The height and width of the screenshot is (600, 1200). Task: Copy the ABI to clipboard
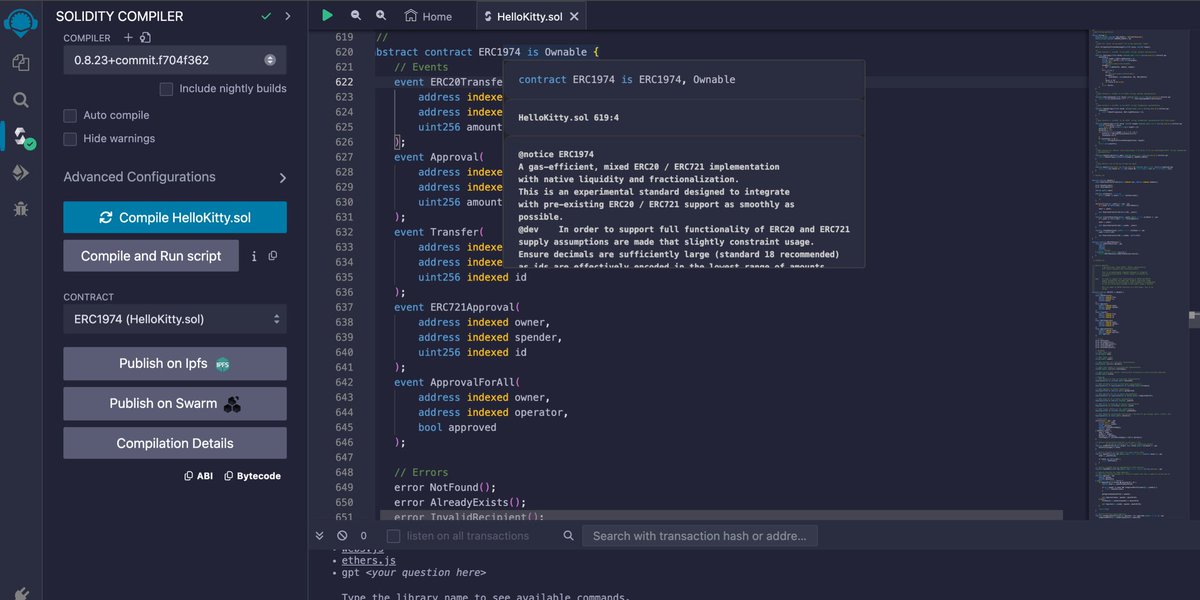point(197,475)
